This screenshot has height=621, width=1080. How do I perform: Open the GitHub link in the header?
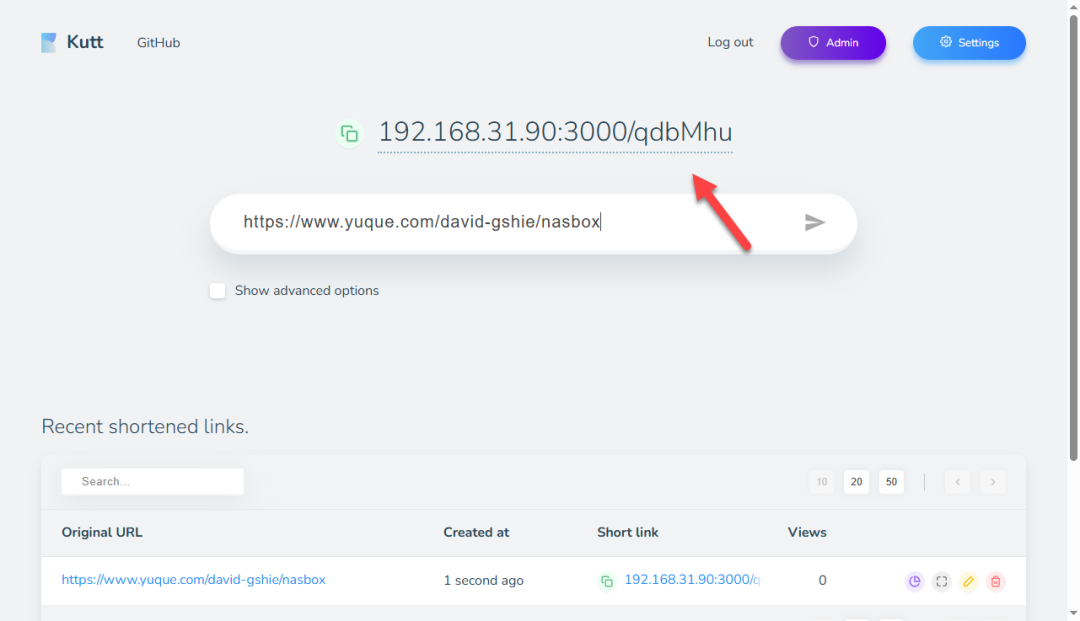pos(159,43)
